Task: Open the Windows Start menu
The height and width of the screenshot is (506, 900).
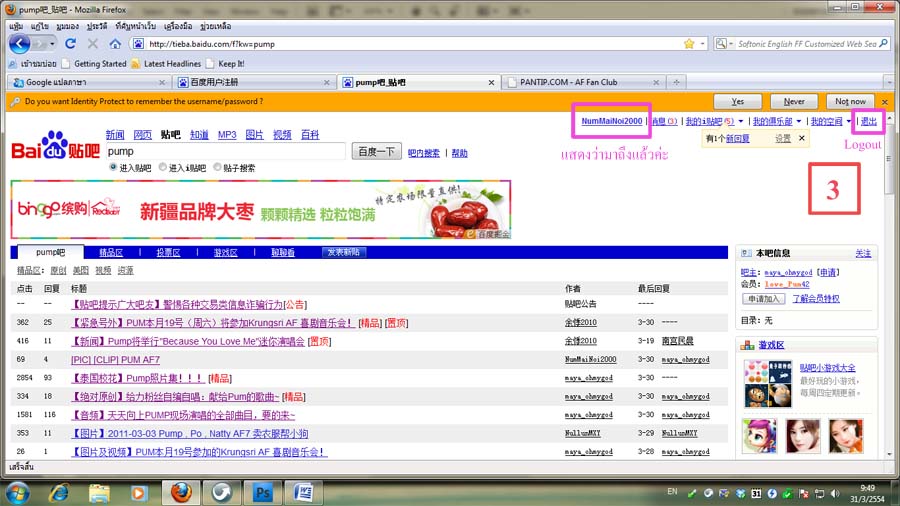Action: 18,493
